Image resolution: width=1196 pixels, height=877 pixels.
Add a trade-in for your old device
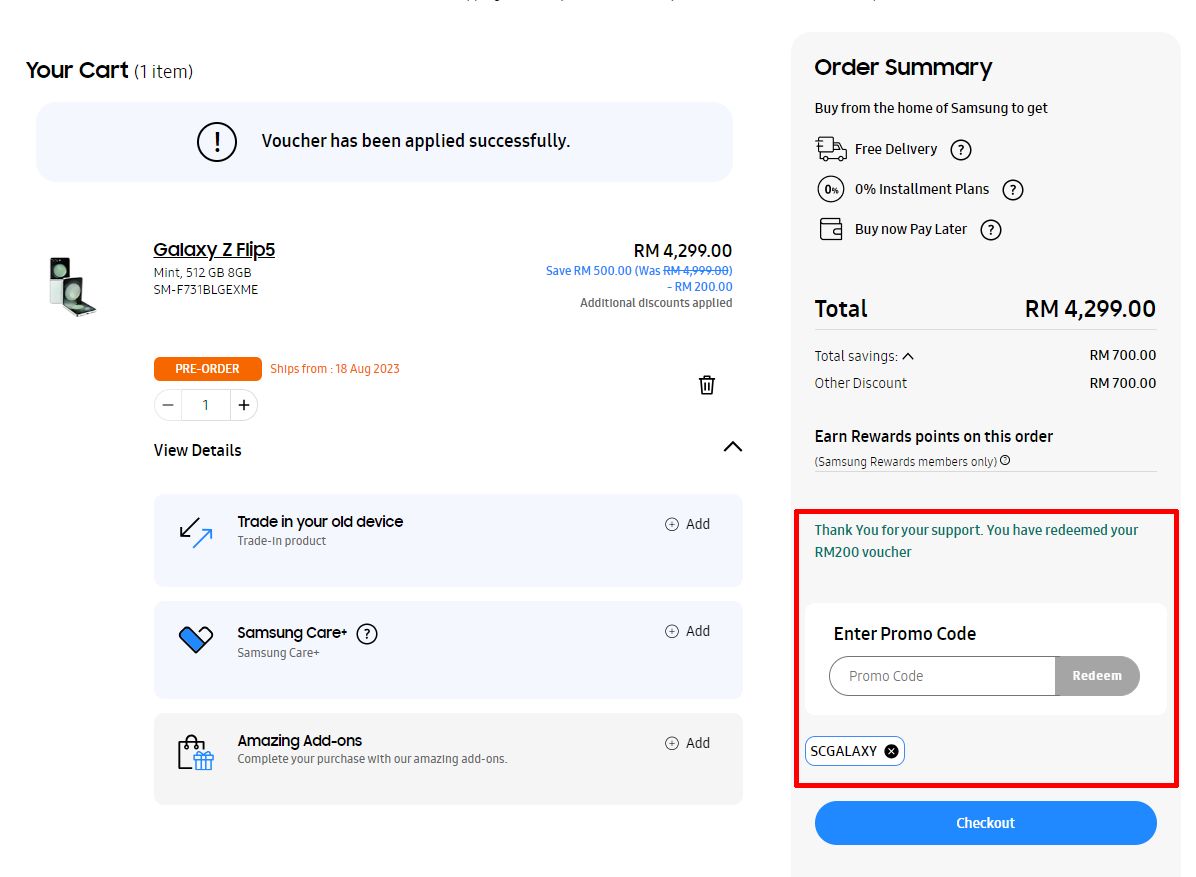pyautogui.click(x=687, y=524)
